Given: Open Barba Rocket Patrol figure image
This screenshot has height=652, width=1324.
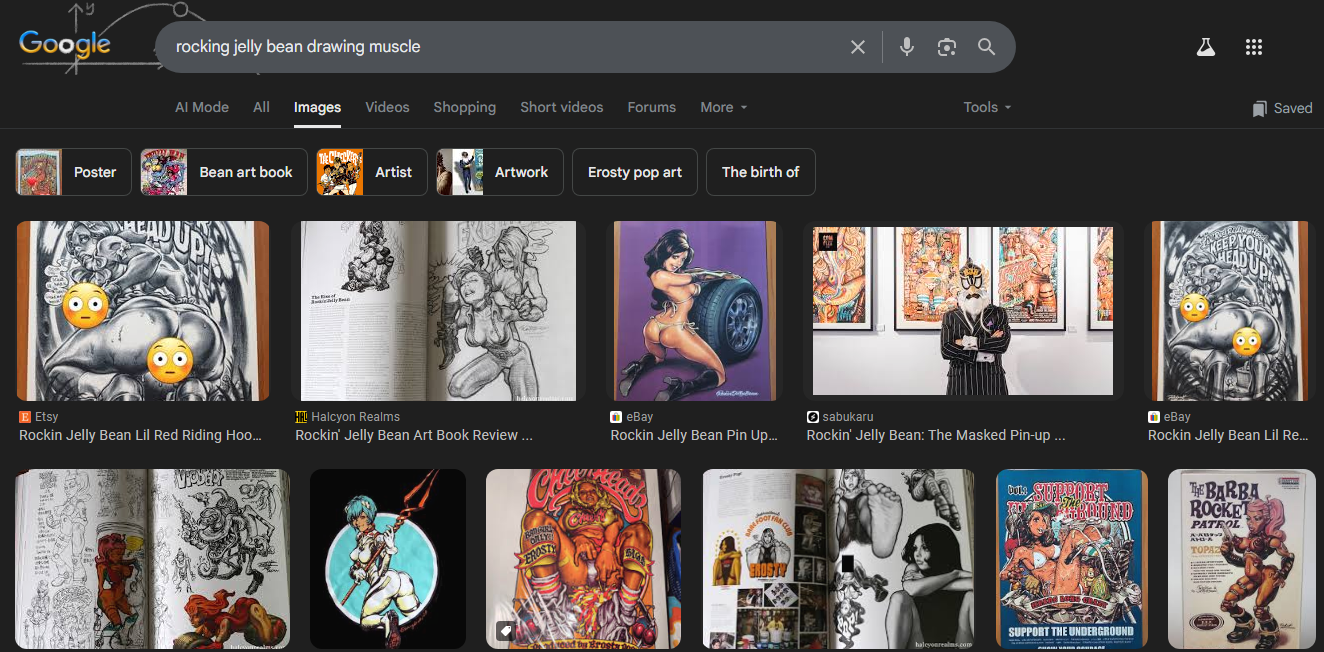Looking at the screenshot, I should coord(1242,559).
